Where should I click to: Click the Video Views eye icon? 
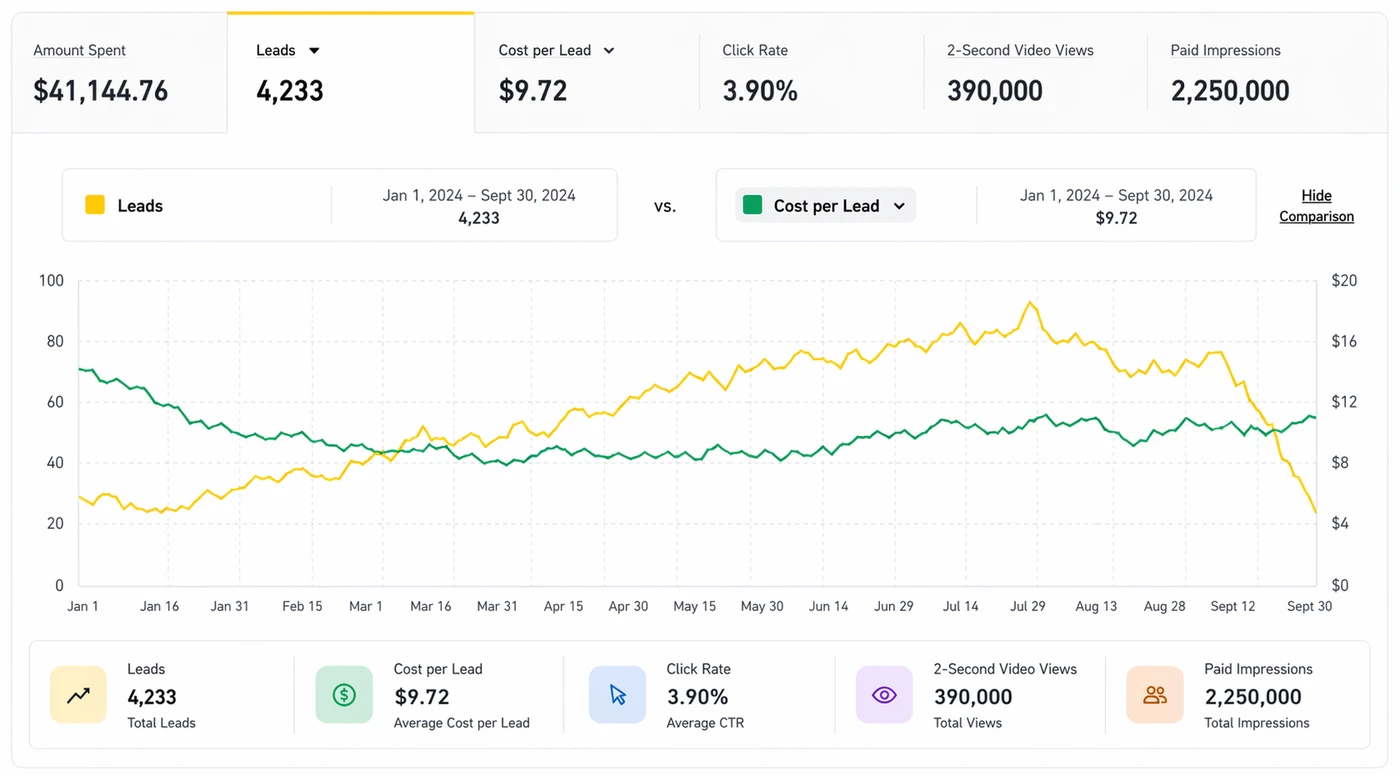tap(884, 695)
